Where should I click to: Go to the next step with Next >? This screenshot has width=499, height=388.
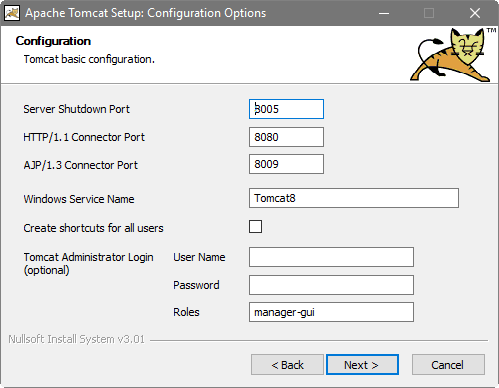pos(362,365)
